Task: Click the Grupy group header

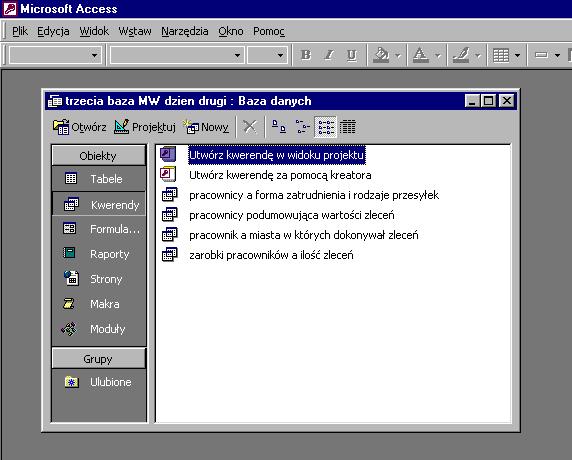Action: 98,359
